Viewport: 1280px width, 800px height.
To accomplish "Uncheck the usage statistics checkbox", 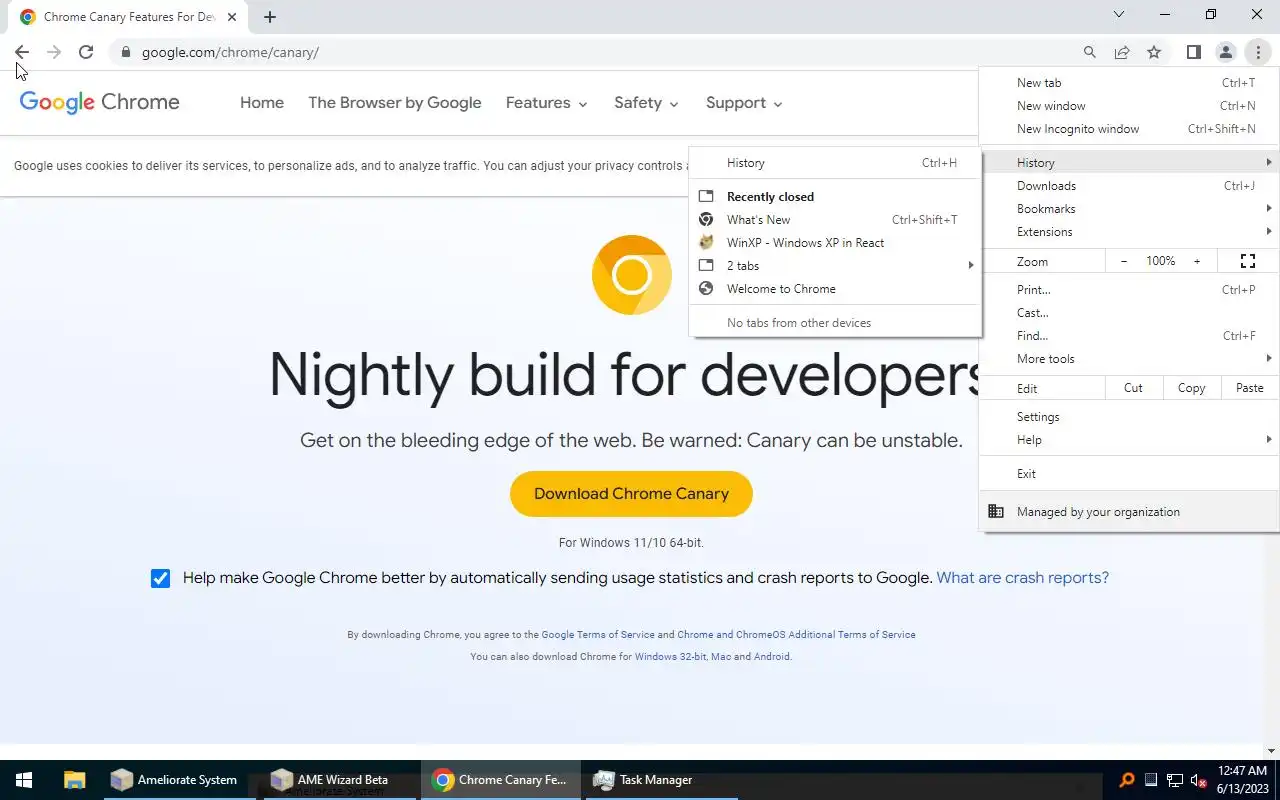I will (x=160, y=578).
